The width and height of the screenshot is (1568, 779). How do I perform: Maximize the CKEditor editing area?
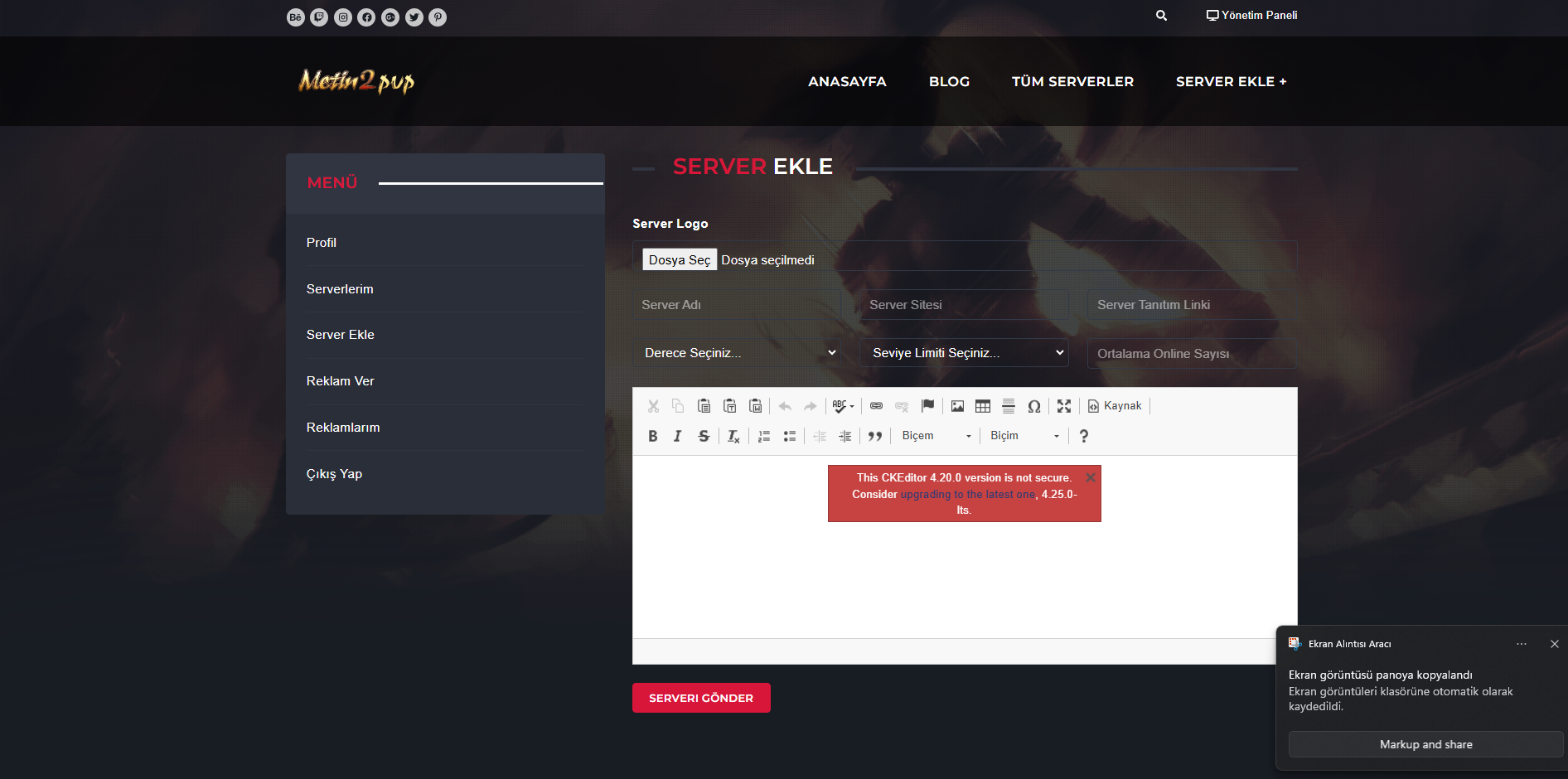(1064, 406)
